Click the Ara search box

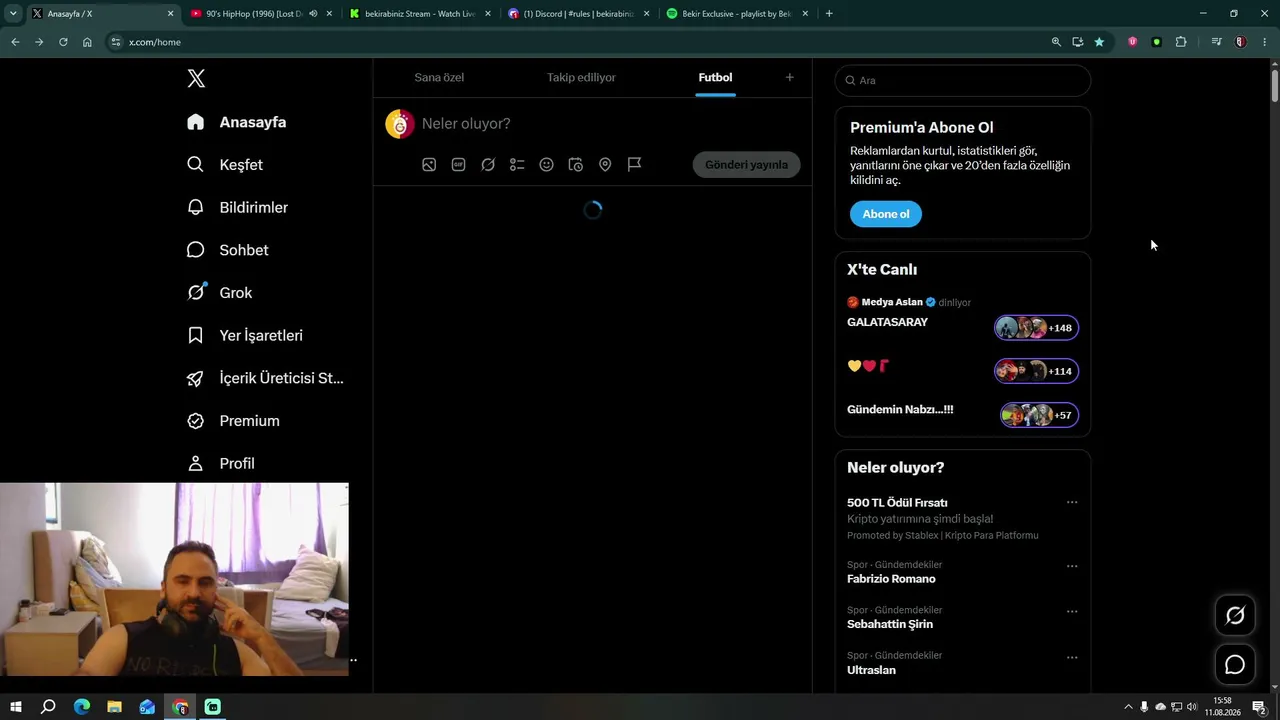(x=963, y=80)
